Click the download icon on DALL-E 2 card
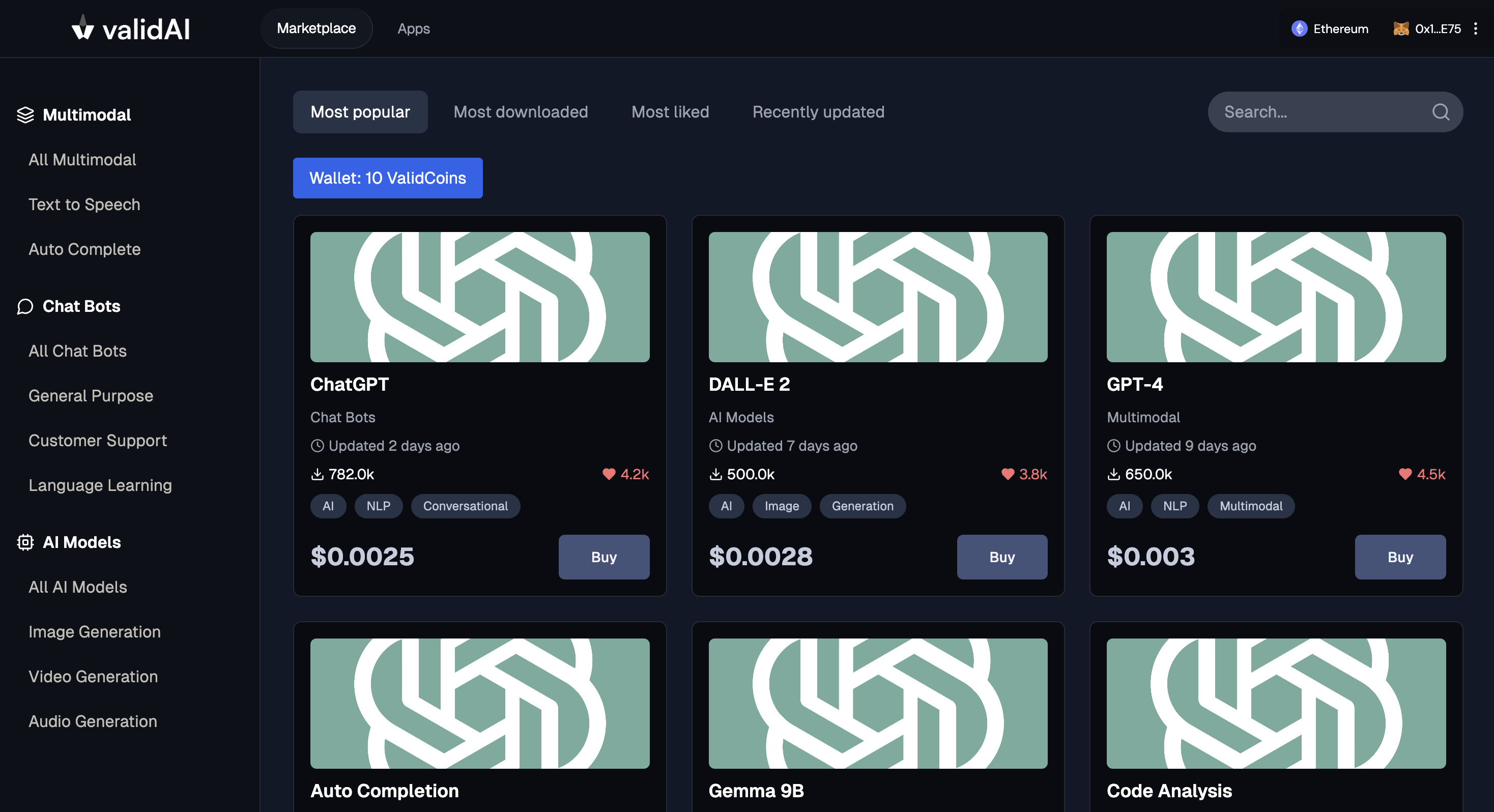Screen dimensions: 1494x812 pos(715,475)
